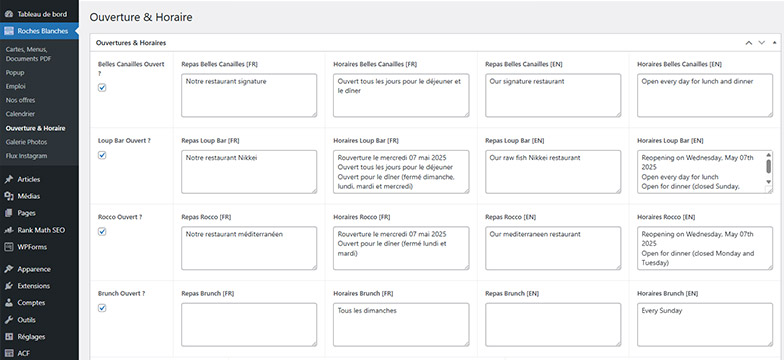Click the Horaires Loup Bar [EN] scrollbar thumb

pyautogui.click(x=768, y=166)
